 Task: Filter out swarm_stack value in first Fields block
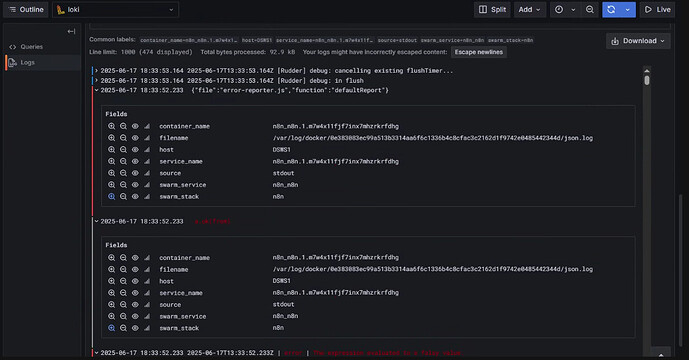pos(123,196)
